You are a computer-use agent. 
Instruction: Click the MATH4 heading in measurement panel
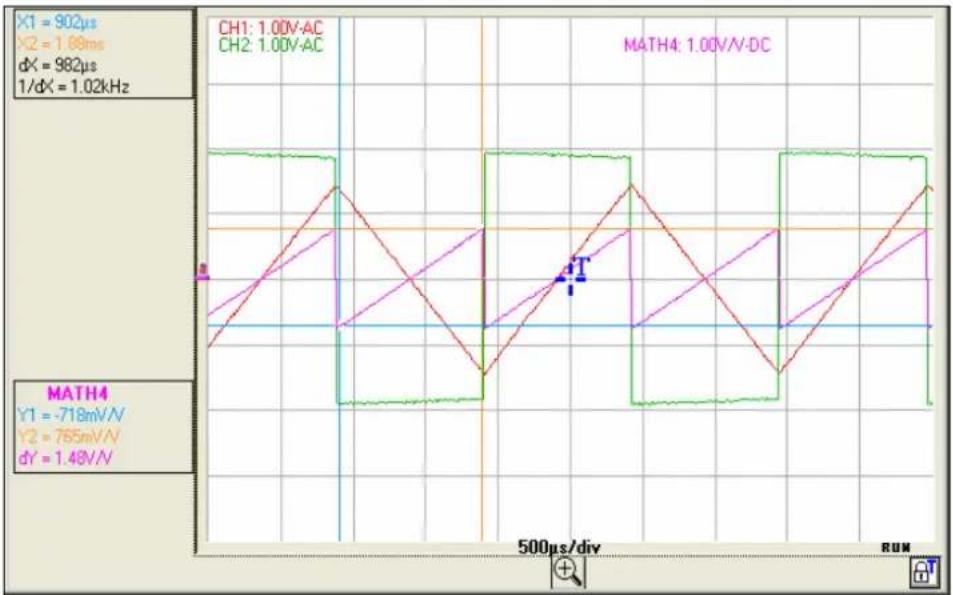click(78, 393)
